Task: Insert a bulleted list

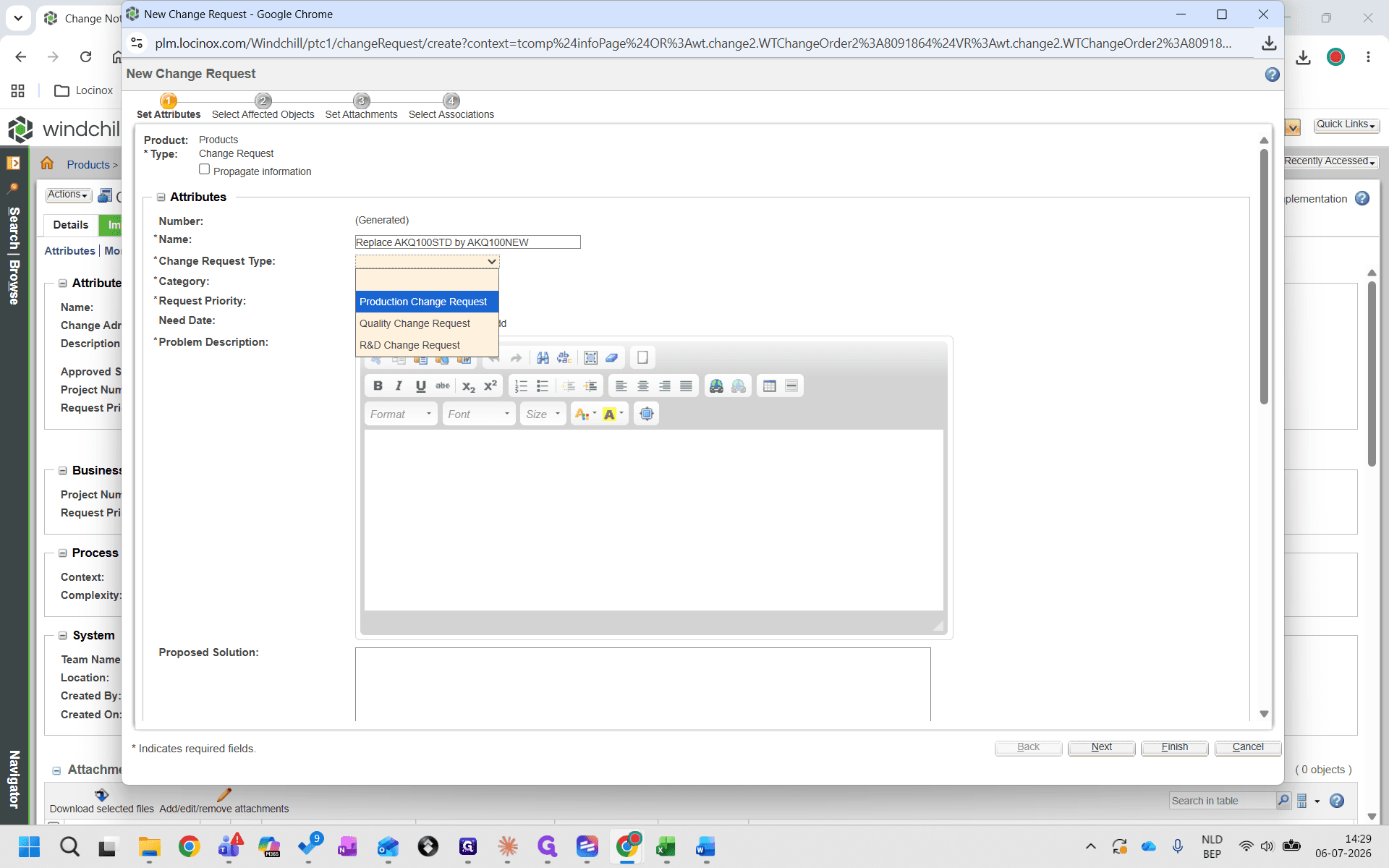Action: (543, 386)
